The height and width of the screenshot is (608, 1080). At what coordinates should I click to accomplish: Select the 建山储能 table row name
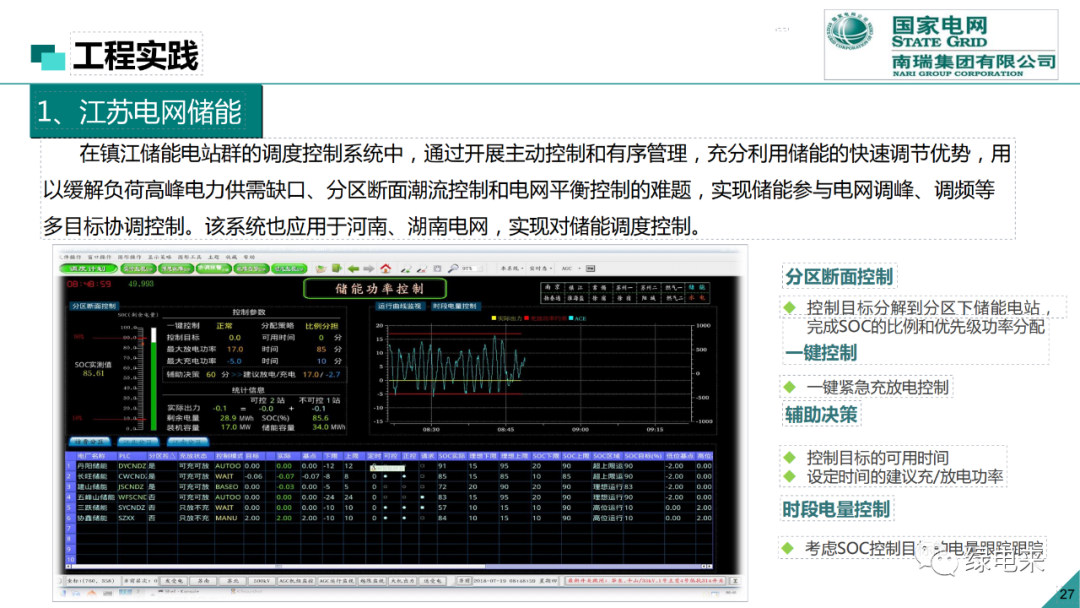91,487
